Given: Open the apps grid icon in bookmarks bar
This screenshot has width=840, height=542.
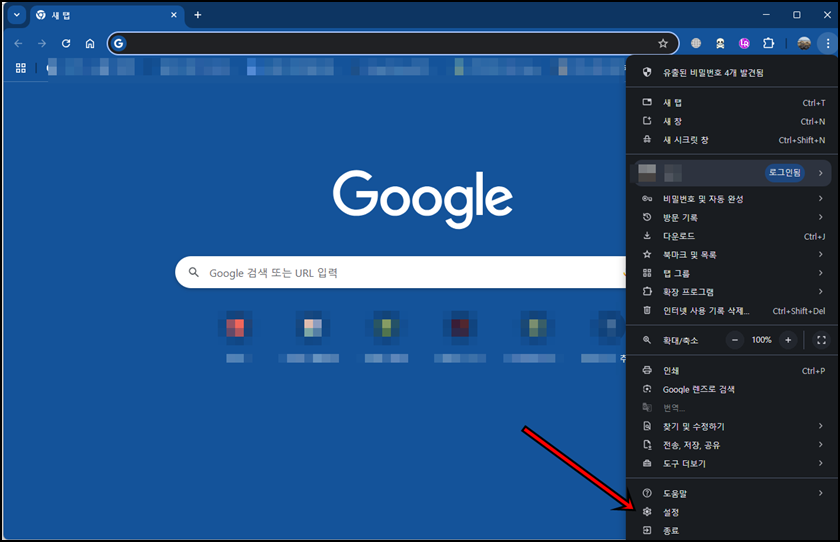Looking at the screenshot, I should point(21,68).
